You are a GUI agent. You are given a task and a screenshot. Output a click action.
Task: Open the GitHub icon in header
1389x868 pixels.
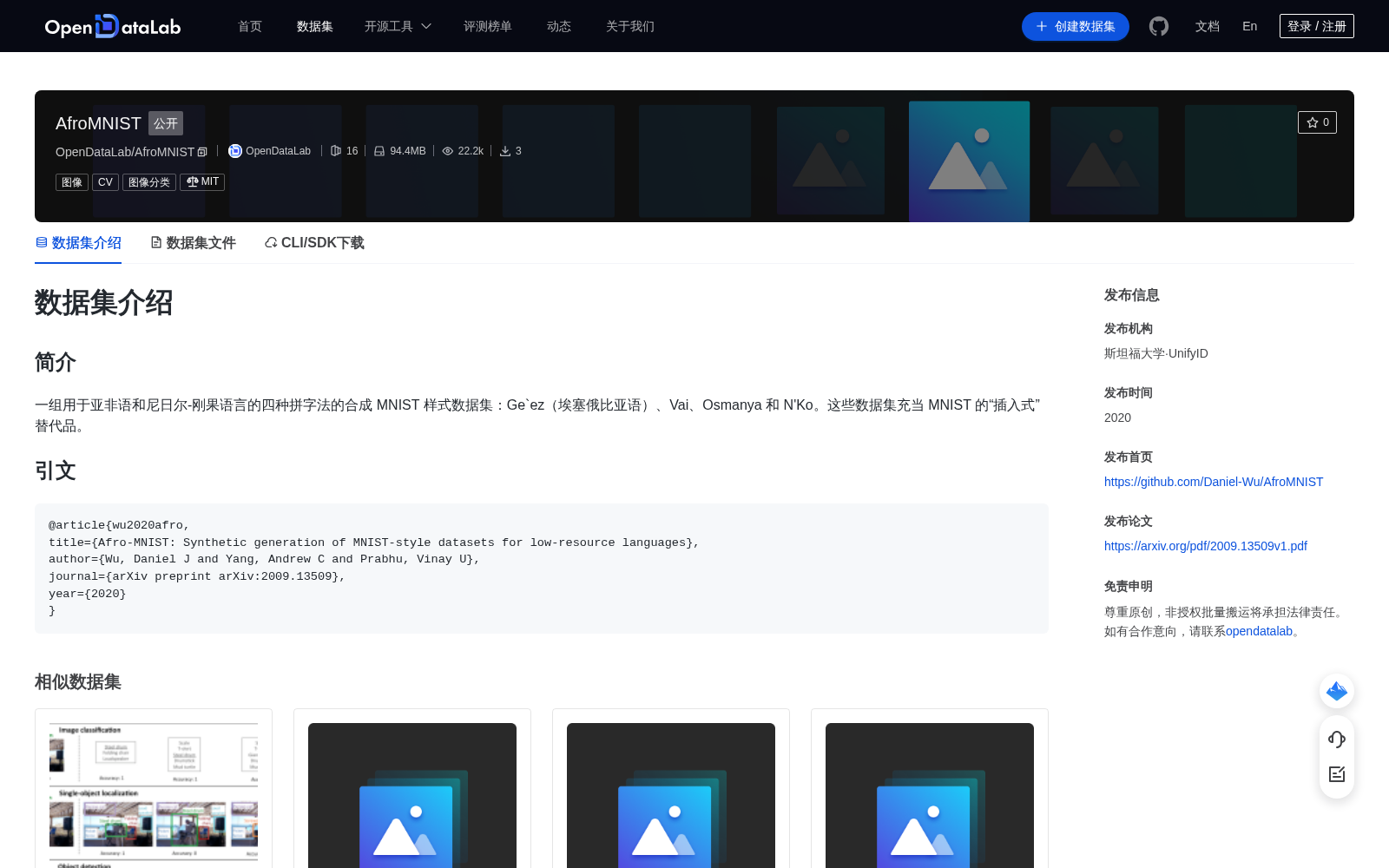coord(1159,26)
